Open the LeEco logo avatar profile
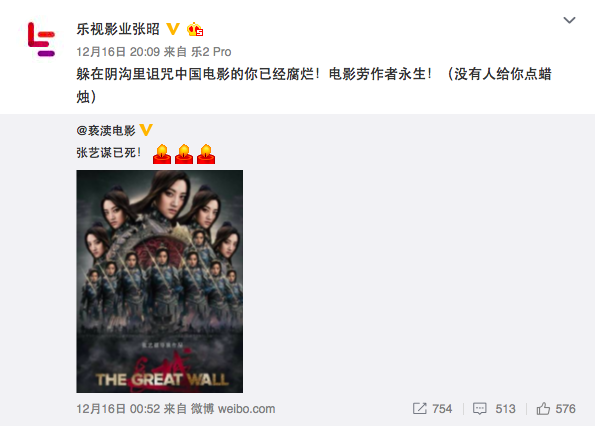 click(x=41, y=39)
